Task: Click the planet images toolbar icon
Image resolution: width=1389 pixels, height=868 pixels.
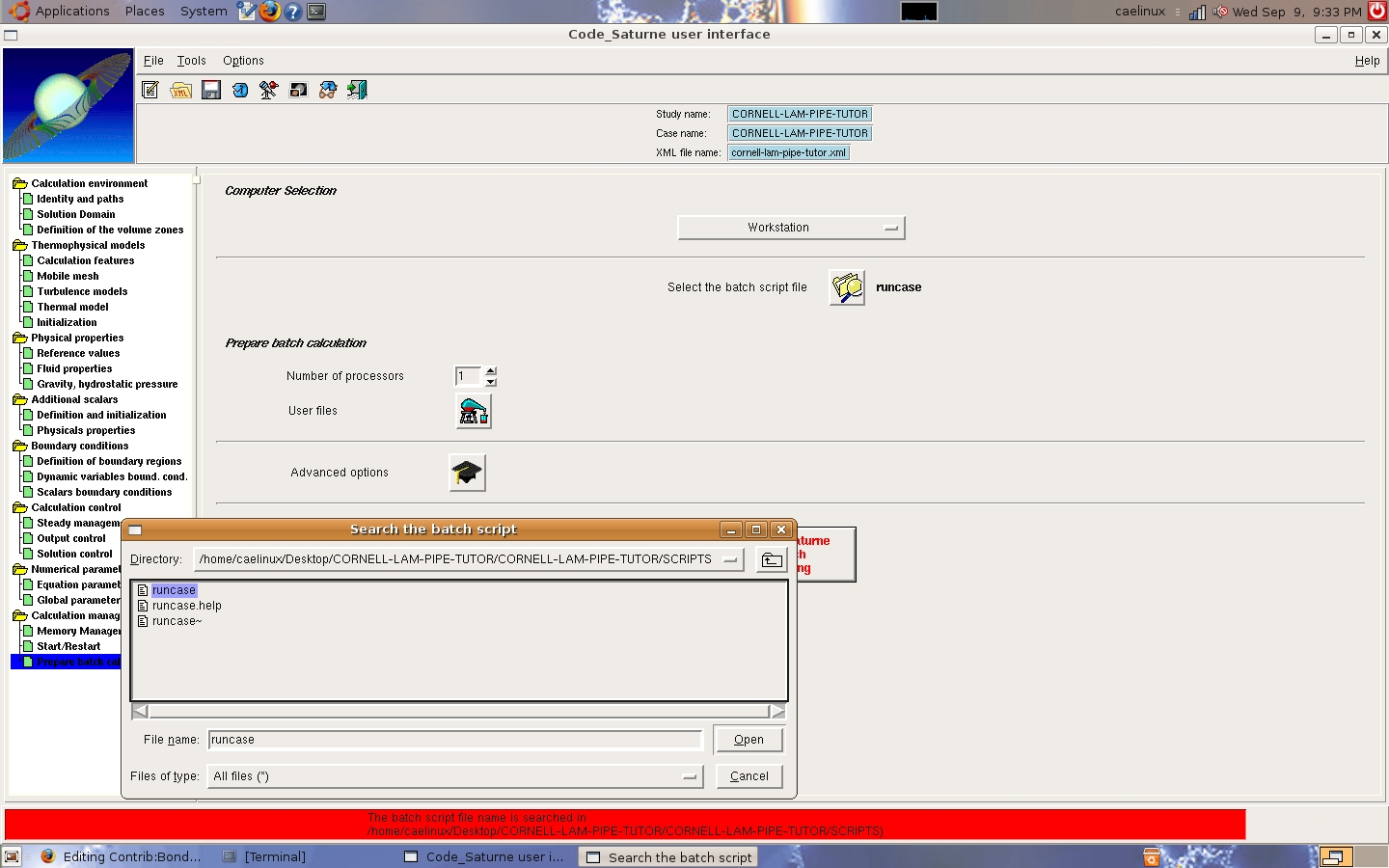Action: coord(299,90)
